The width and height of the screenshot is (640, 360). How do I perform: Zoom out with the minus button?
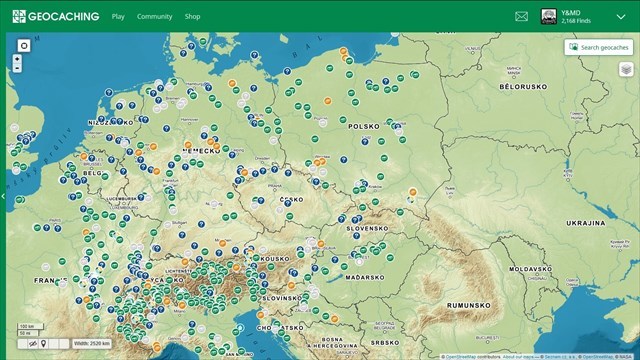click(x=17, y=68)
